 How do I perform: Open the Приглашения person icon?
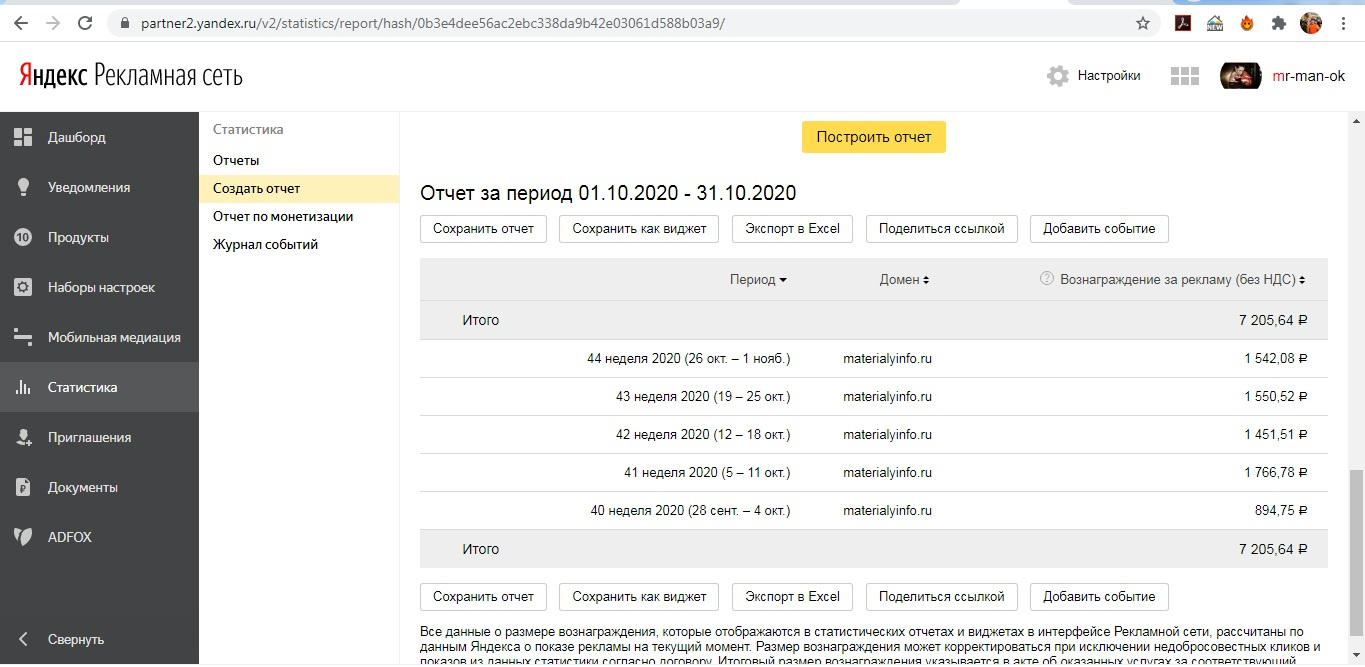pyautogui.click(x=23, y=438)
